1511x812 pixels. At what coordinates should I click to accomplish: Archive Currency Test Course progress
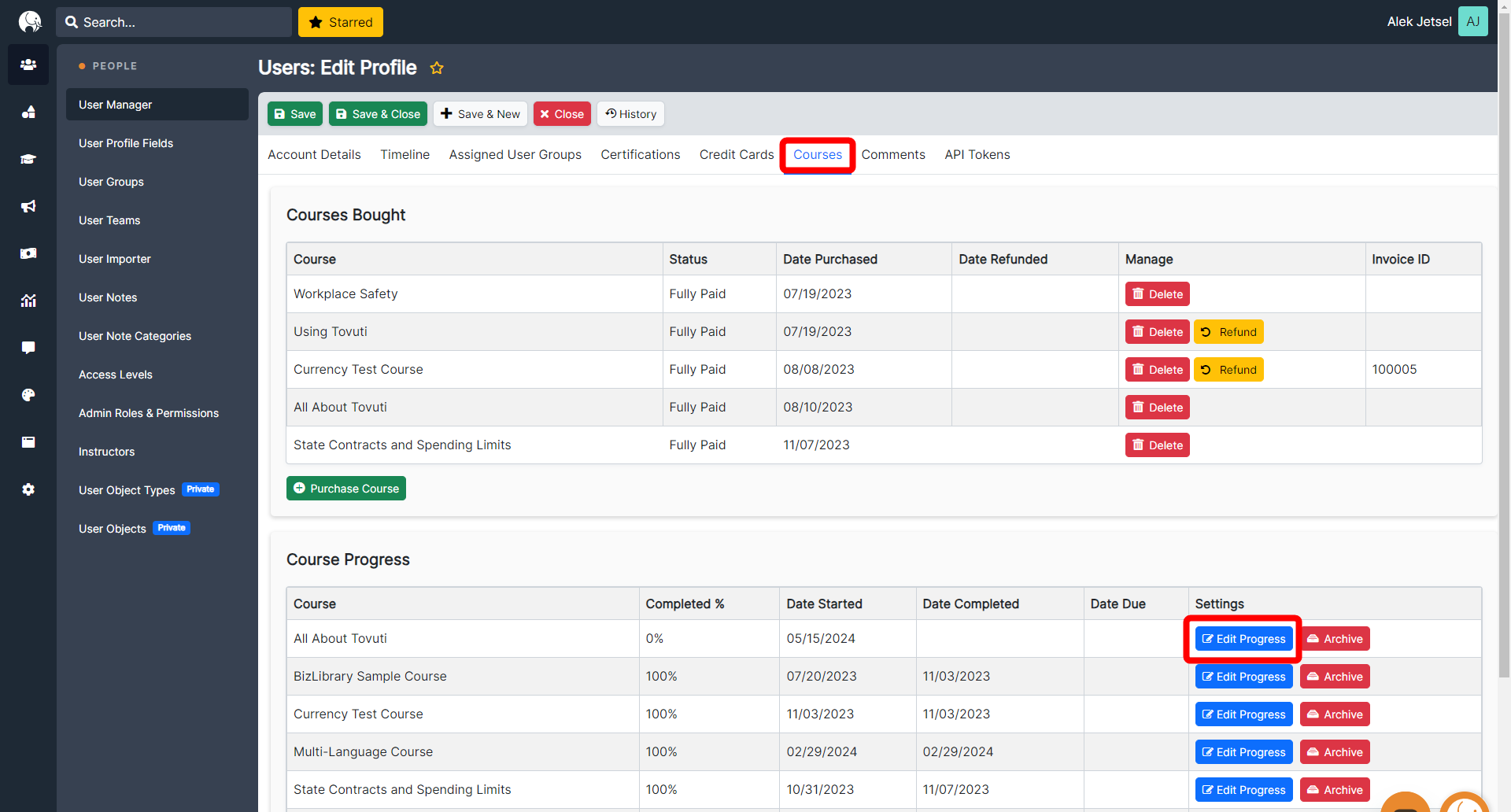click(x=1335, y=714)
